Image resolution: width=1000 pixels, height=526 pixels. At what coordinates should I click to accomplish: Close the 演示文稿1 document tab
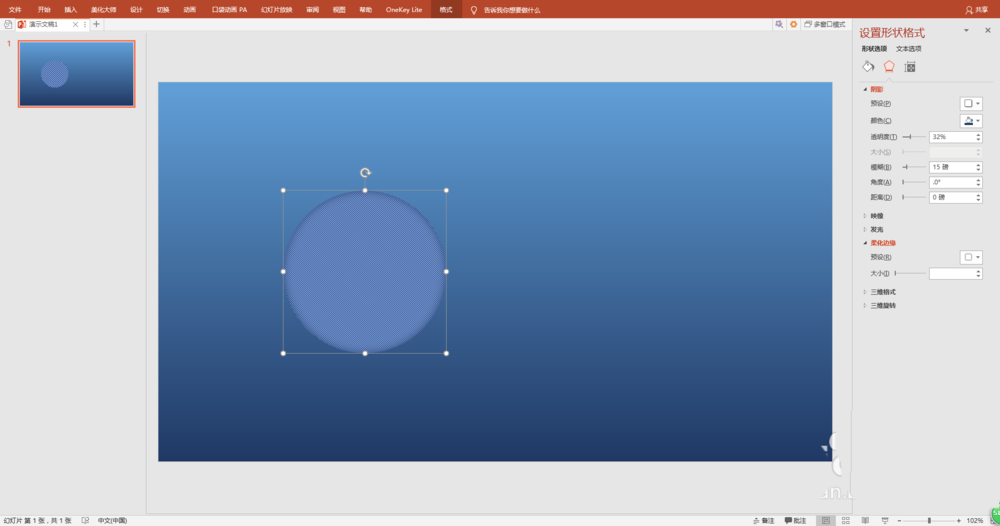(x=75, y=24)
